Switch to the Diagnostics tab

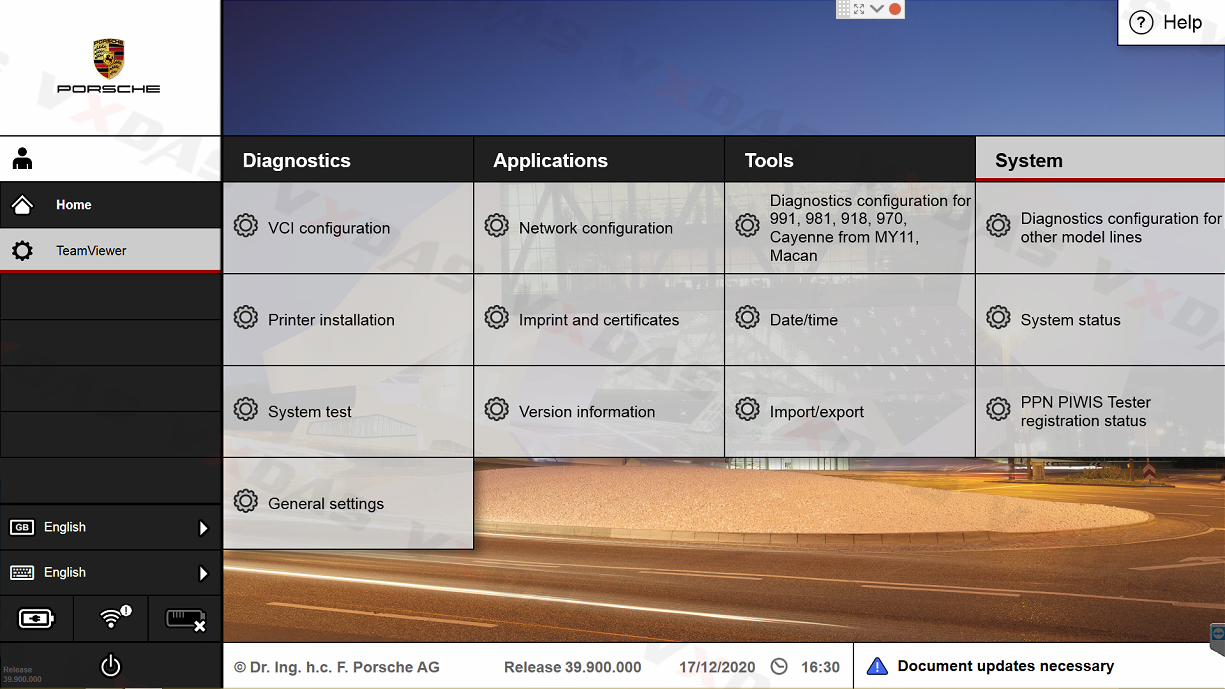297,160
